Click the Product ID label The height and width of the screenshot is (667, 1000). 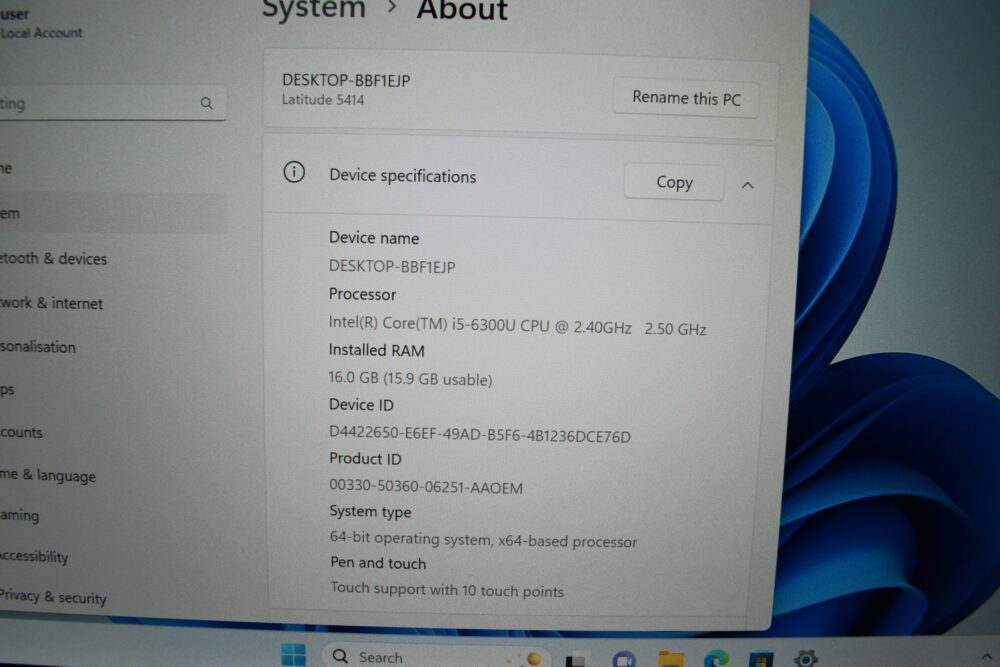click(365, 458)
